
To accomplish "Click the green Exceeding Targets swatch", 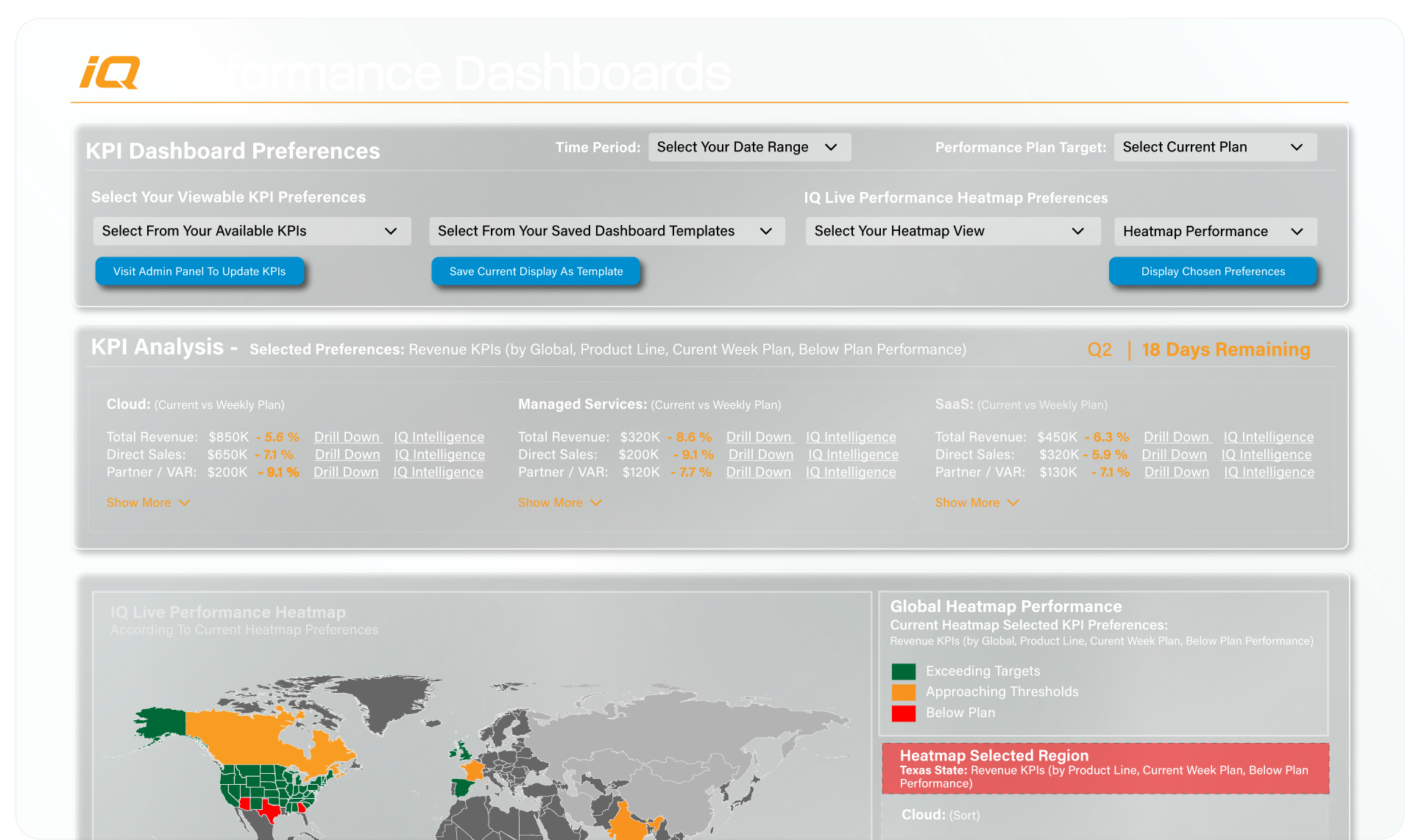I will (x=903, y=672).
